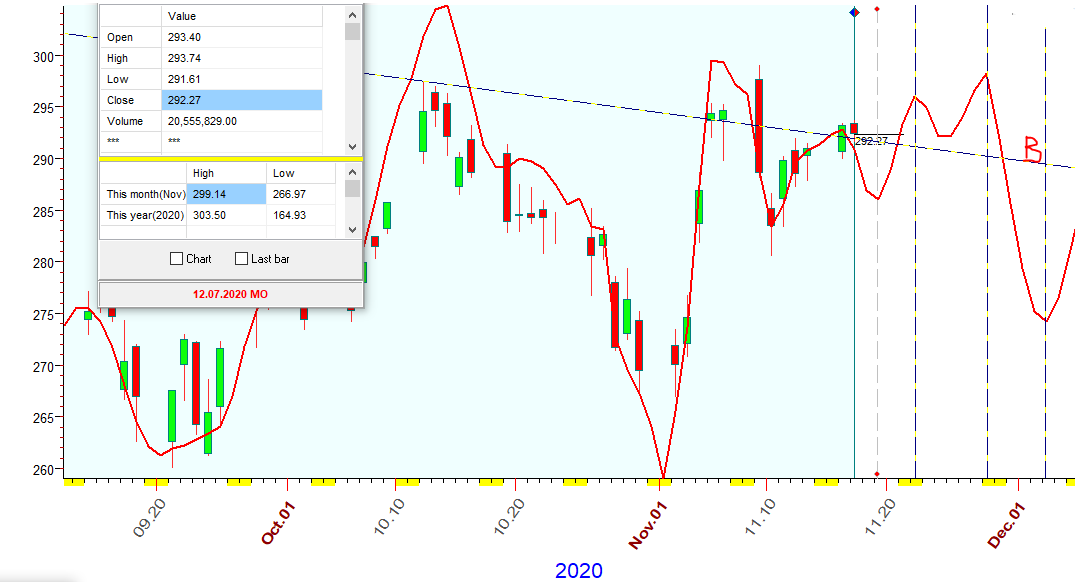Click the This month high 299.14 cell

point(226,194)
